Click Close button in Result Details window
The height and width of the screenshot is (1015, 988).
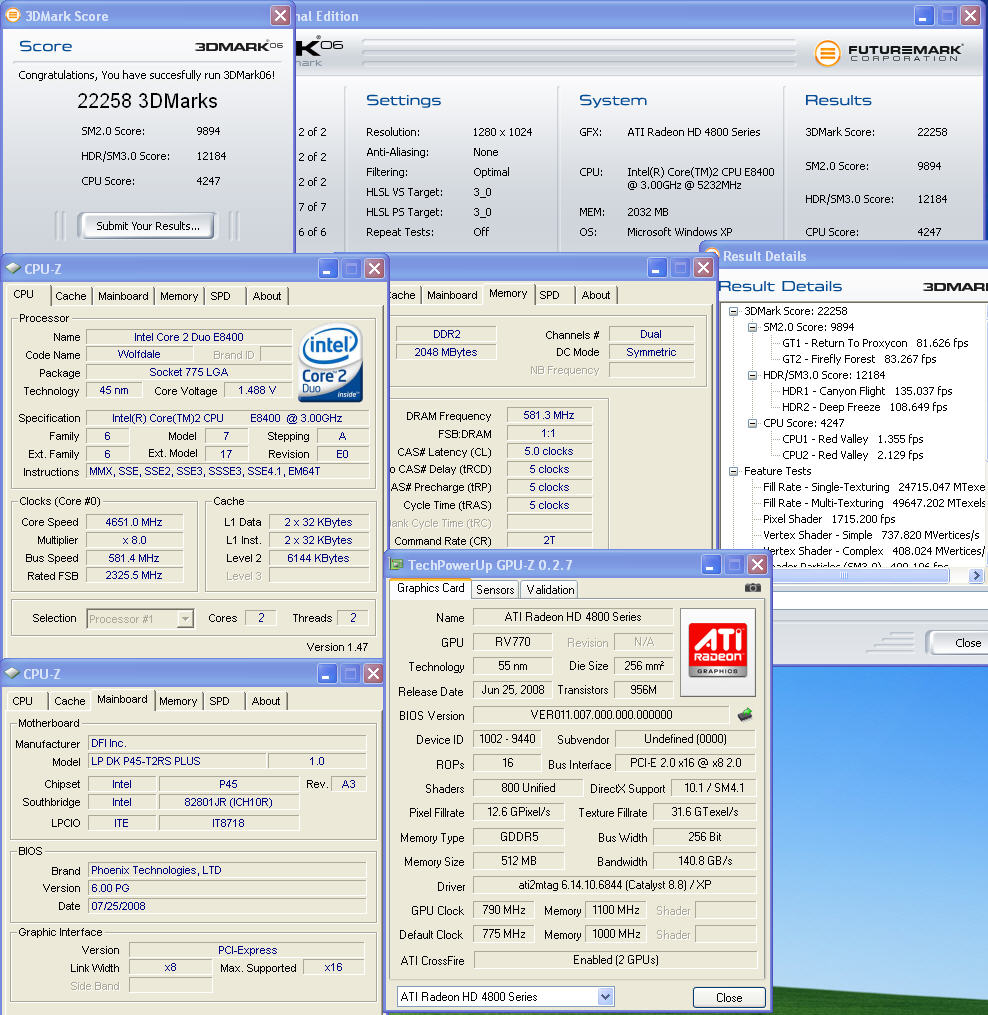click(958, 643)
